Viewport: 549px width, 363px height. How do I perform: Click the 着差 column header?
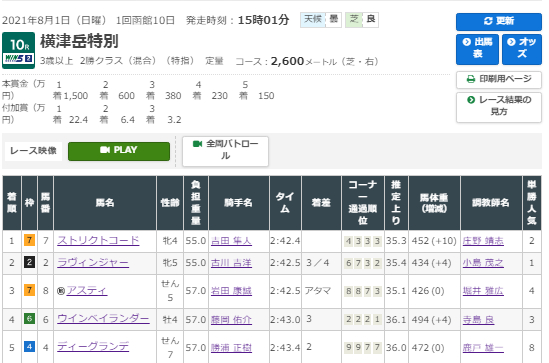321,203
